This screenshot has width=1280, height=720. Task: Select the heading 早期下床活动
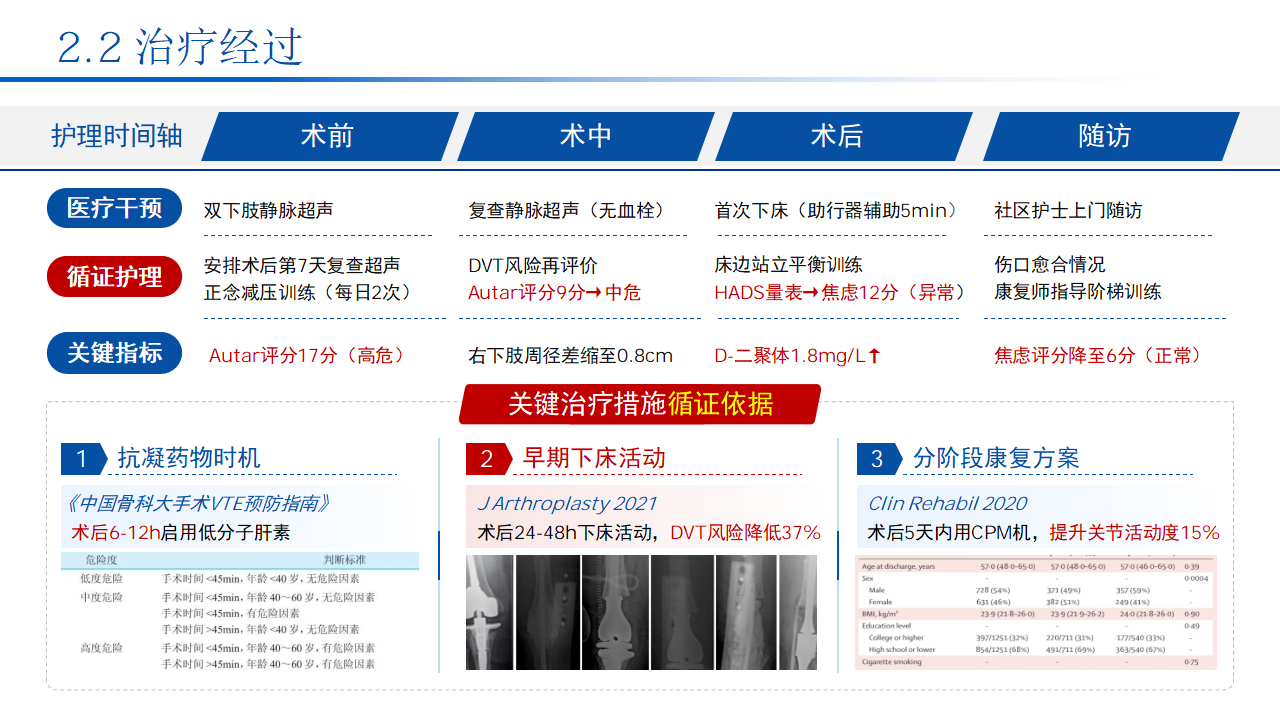(594, 458)
